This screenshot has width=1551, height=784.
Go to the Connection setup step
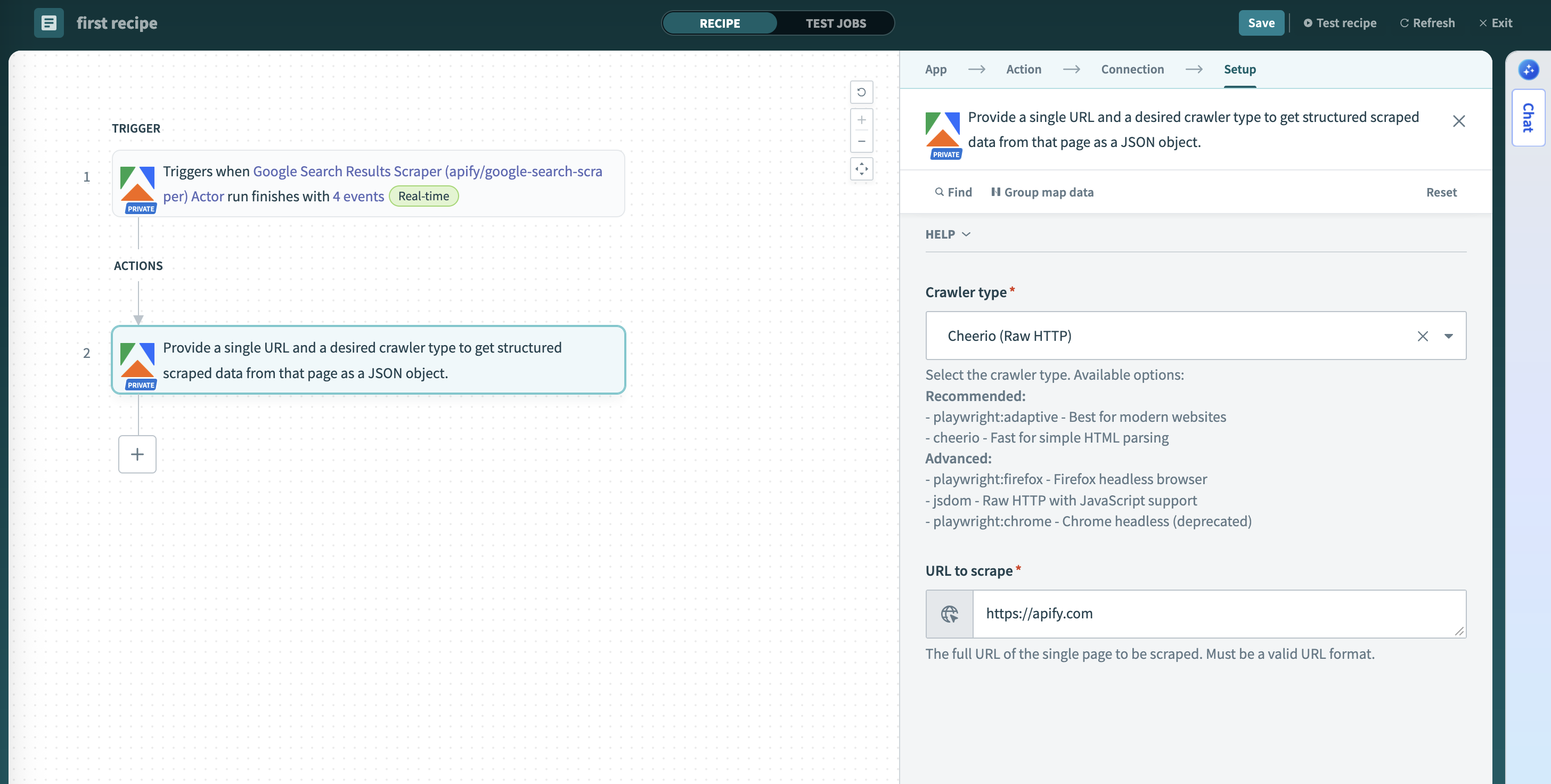1132,69
